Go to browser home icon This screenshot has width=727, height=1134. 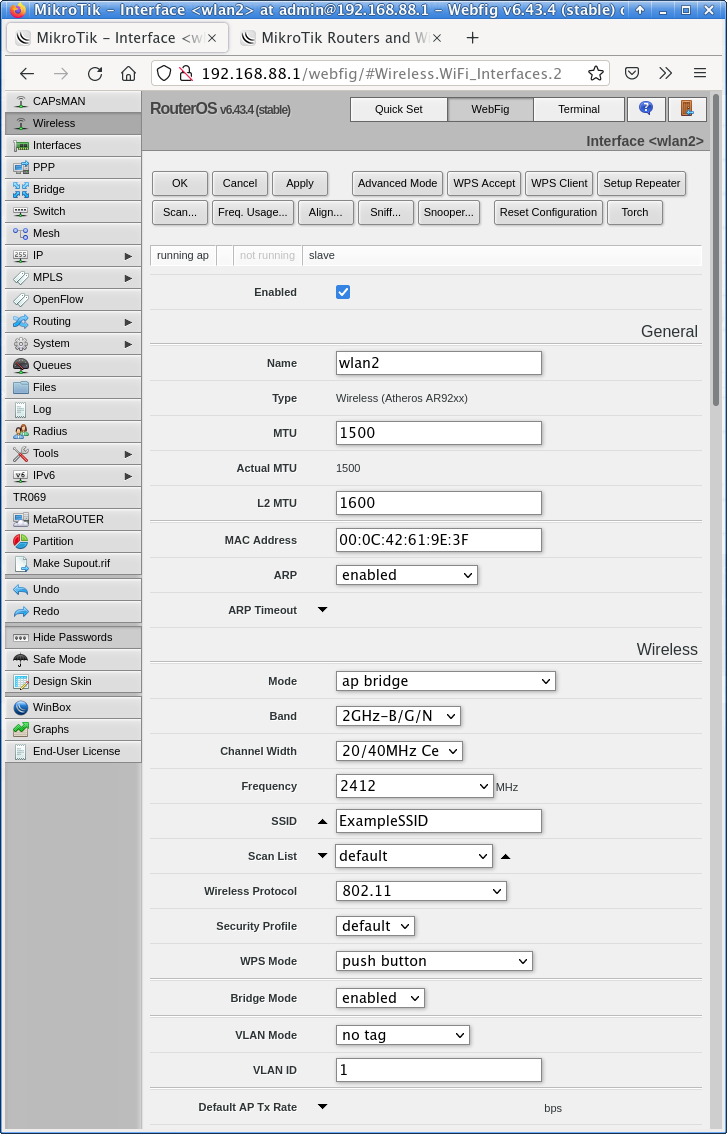pyautogui.click(x=128, y=73)
